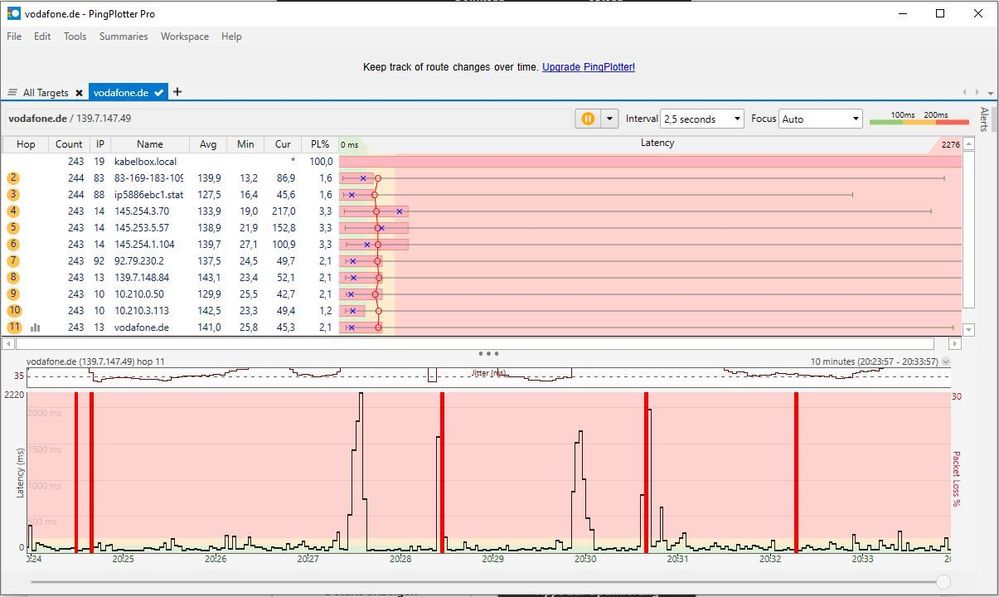This screenshot has width=999, height=597.
Task: Click the 10.210.0.50 hop name
Action: tap(139, 294)
